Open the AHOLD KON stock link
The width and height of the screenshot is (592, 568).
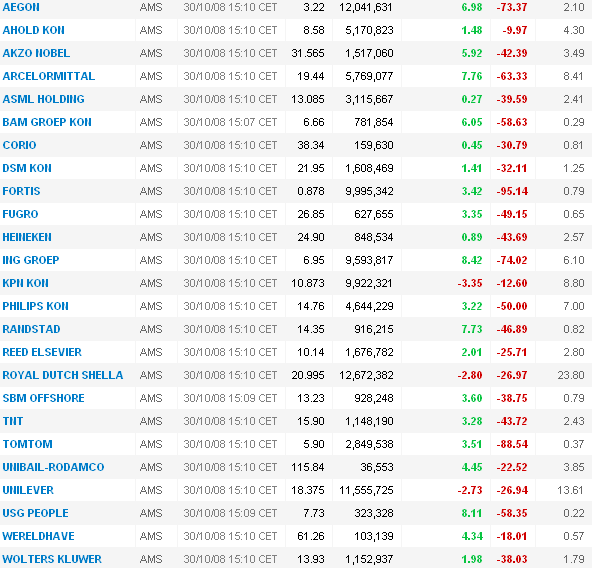coord(34,30)
